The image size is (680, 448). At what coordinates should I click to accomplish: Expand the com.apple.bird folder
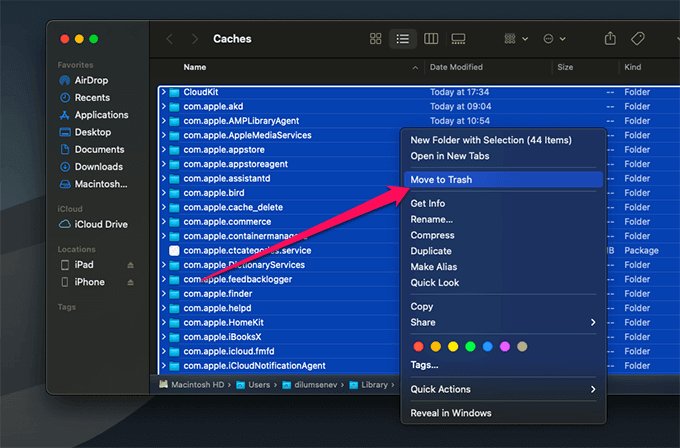(163, 193)
